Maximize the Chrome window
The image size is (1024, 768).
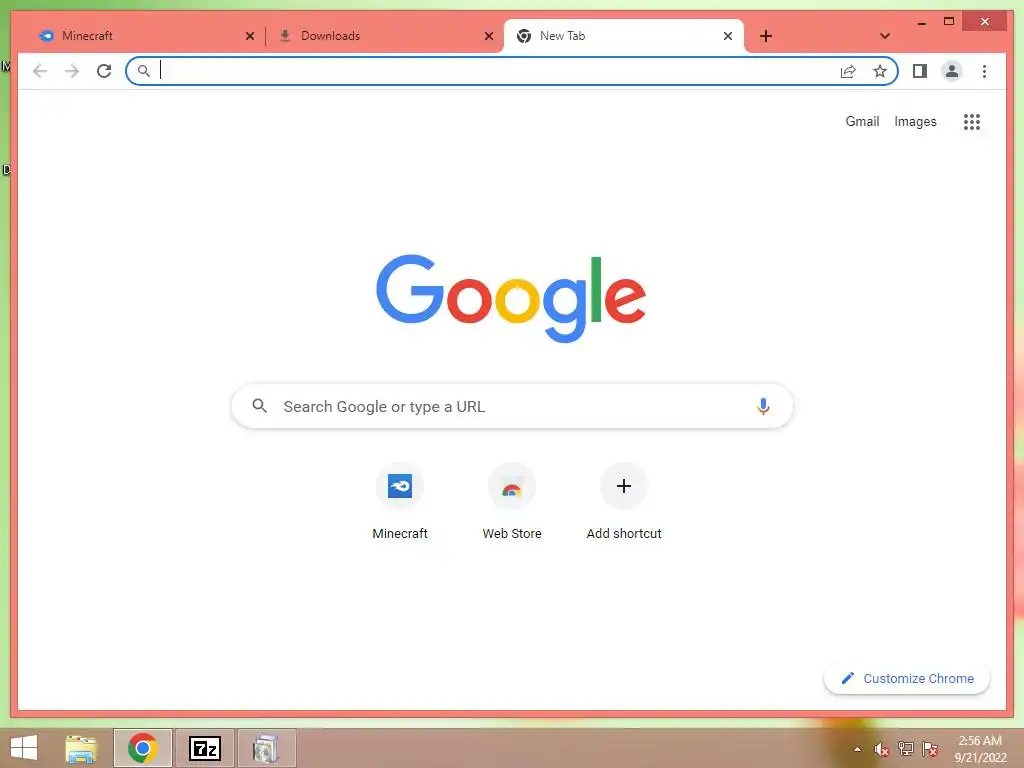click(x=949, y=22)
